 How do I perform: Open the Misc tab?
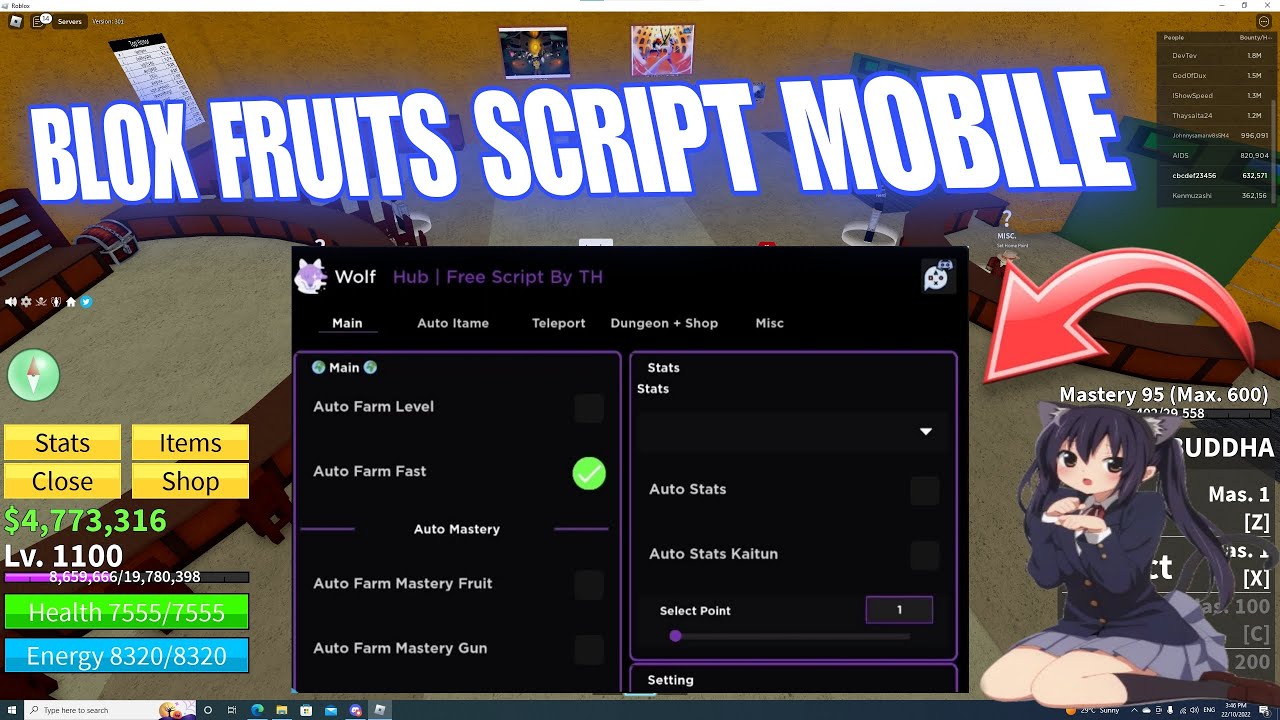coord(769,323)
